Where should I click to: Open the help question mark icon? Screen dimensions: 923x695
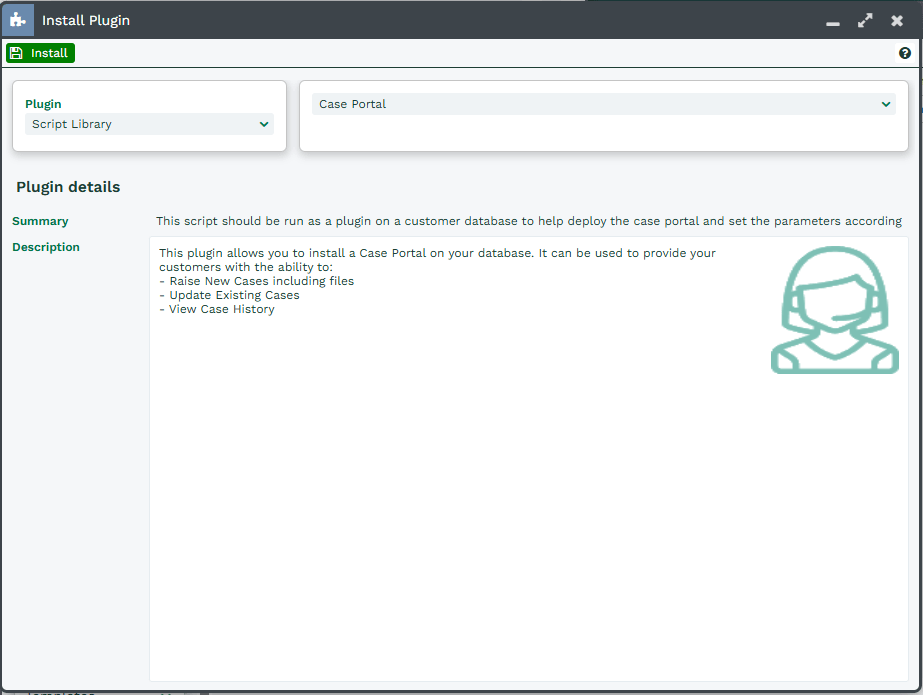905,53
